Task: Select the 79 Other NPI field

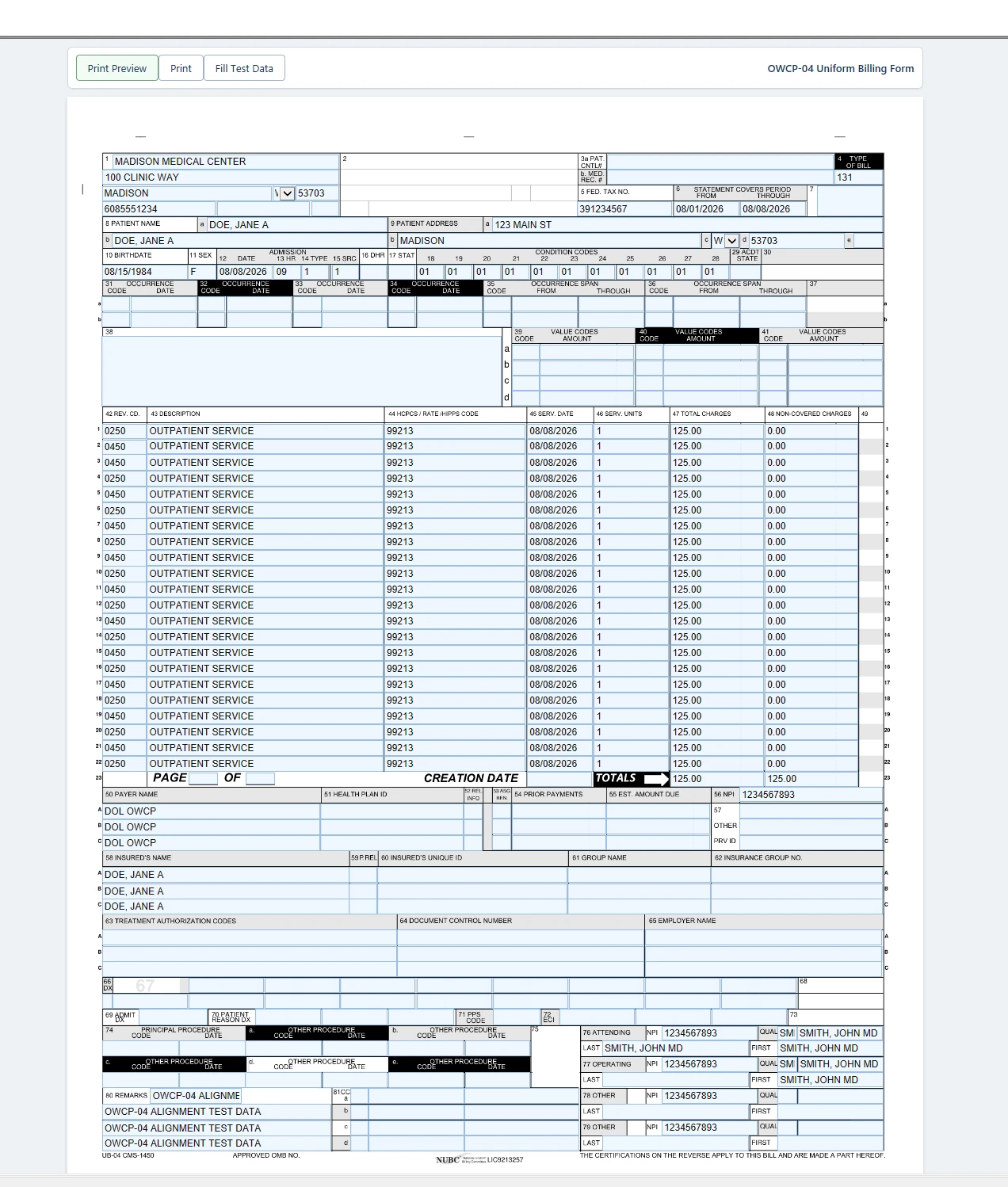Action: [x=709, y=1128]
